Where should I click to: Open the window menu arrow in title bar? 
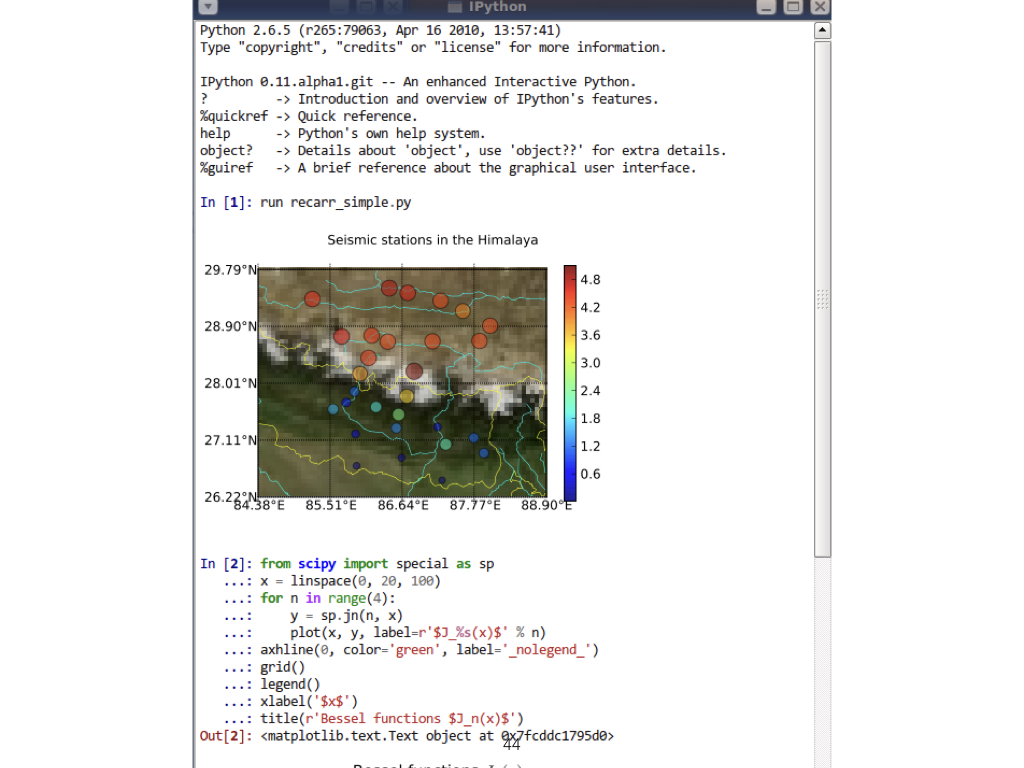pyautogui.click(x=208, y=7)
